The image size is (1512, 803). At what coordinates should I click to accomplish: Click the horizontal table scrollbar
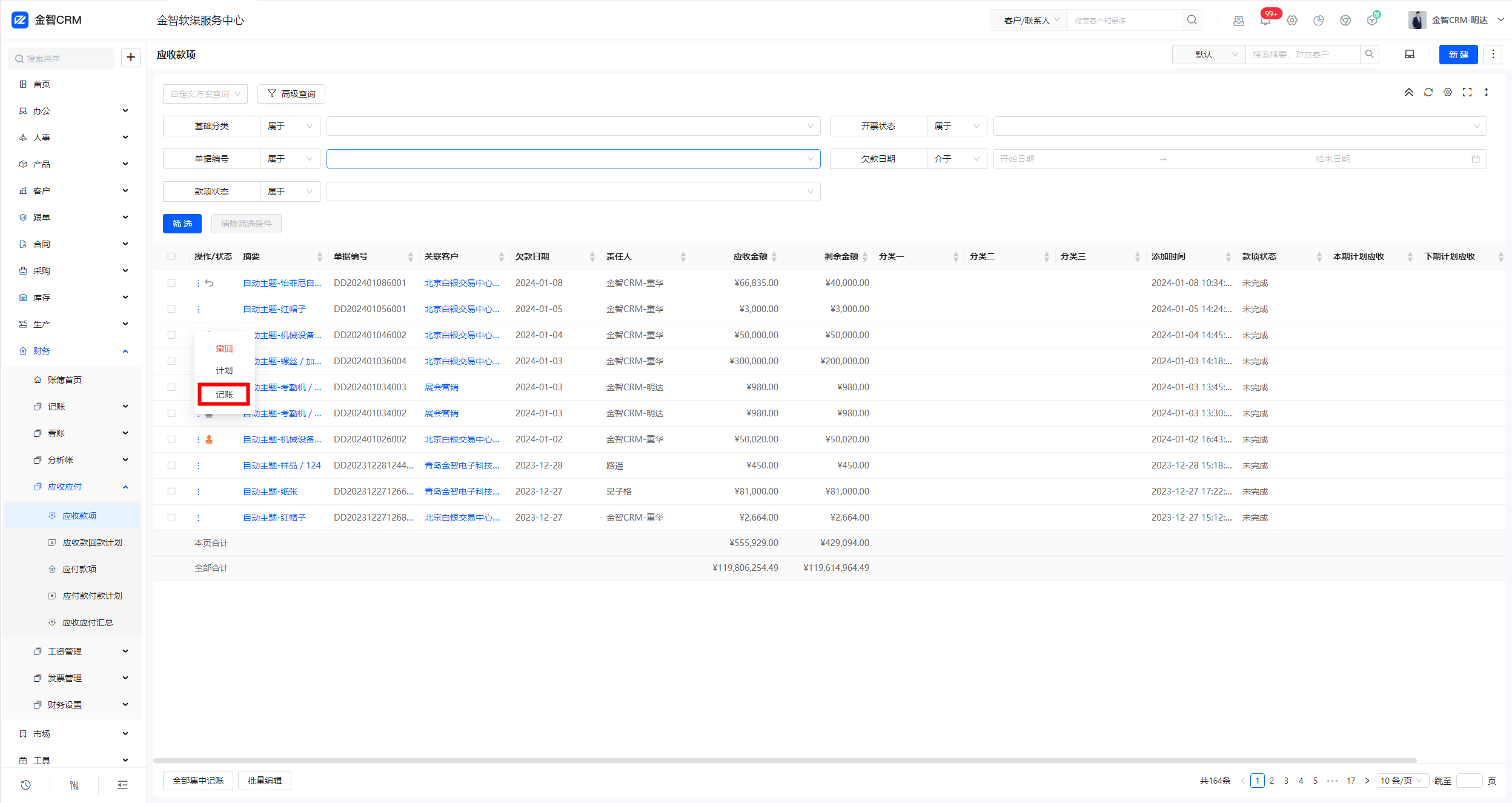tap(785, 761)
